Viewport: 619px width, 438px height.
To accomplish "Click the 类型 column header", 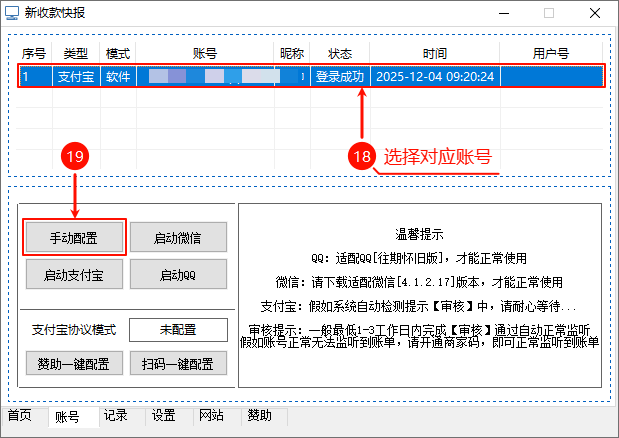I will pos(76,53).
